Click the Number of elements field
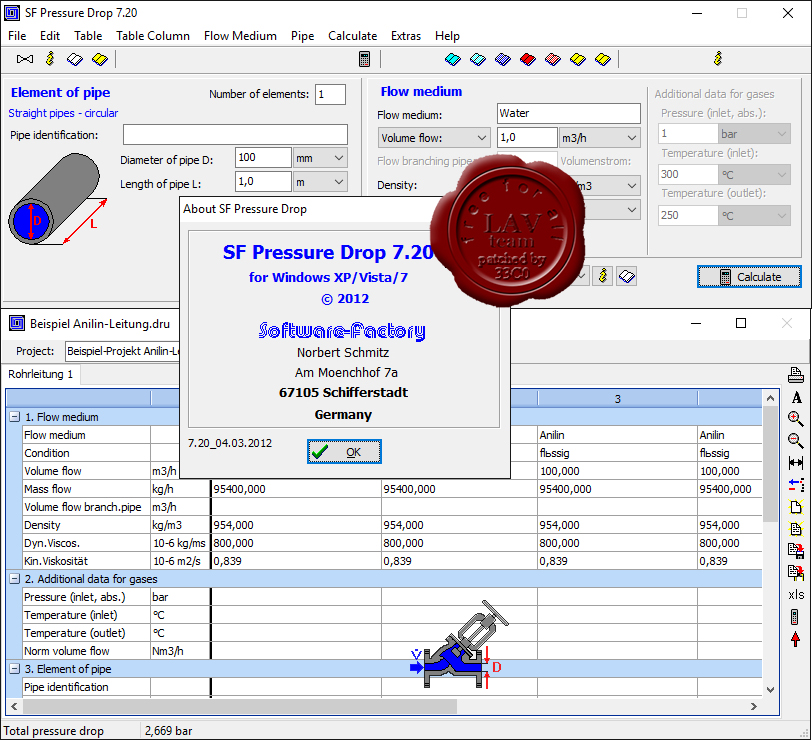Viewport: 812px width, 740px height. pyautogui.click(x=330, y=94)
